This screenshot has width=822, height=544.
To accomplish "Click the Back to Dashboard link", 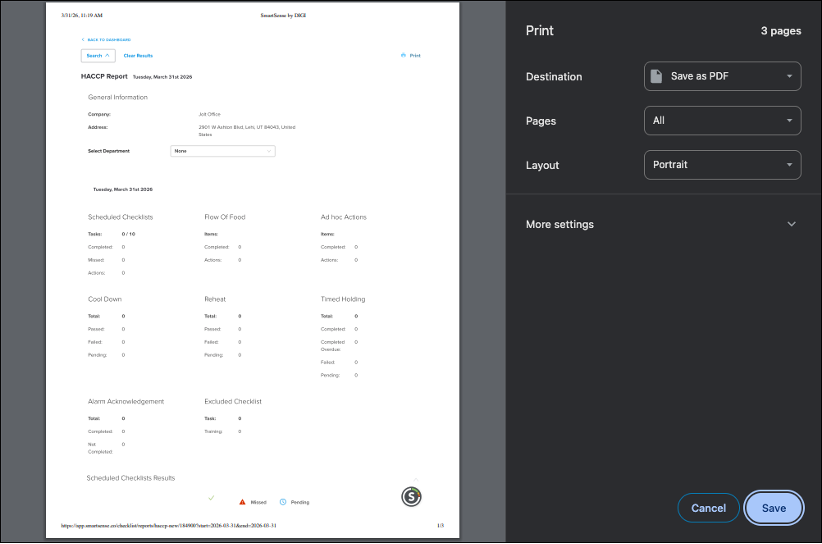I will 109,40.
